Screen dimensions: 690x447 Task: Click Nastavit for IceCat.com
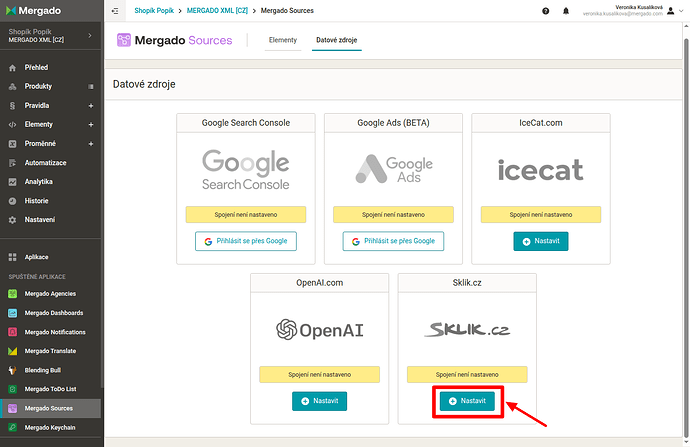(541, 241)
